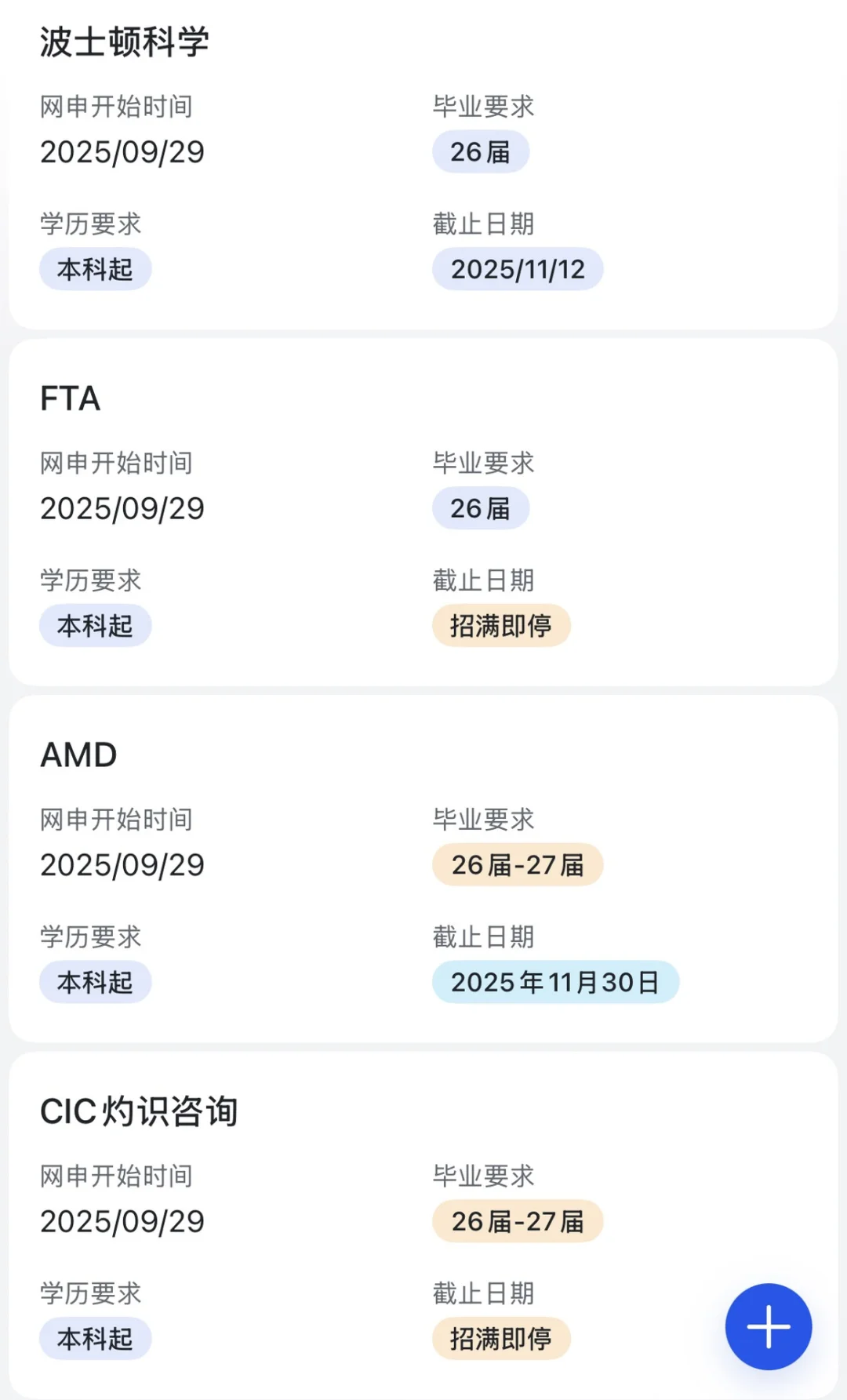This screenshot has height=1400, width=847.
Task: Tap FTA's 本科起 education tag
Action: coord(95,625)
